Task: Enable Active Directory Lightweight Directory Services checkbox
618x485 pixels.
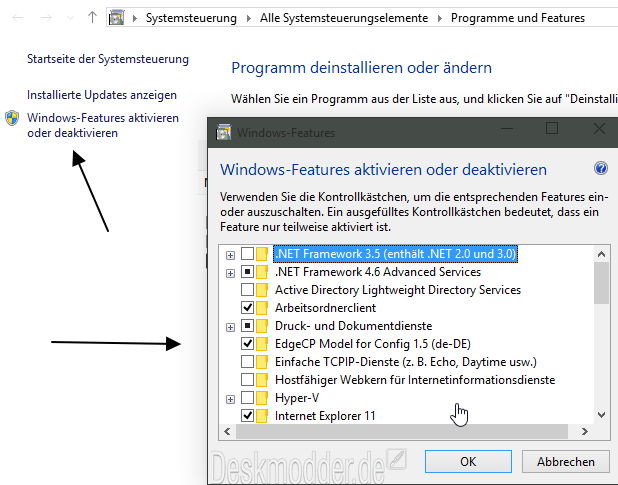Action: (x=248, y=290)
